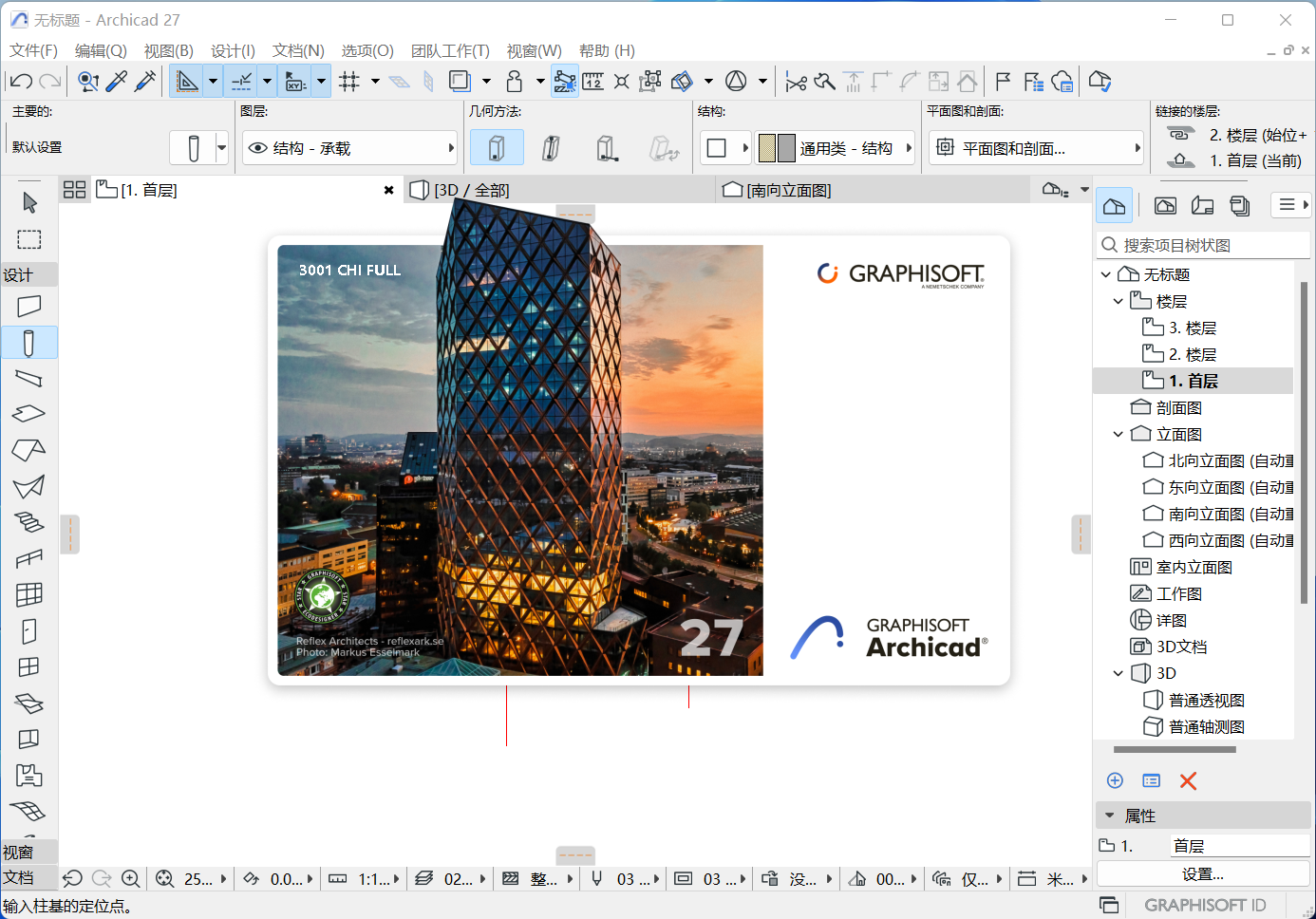Collapse the 3D tree node
Viewport: 1316px width, 919px height.
point(1118,673)
